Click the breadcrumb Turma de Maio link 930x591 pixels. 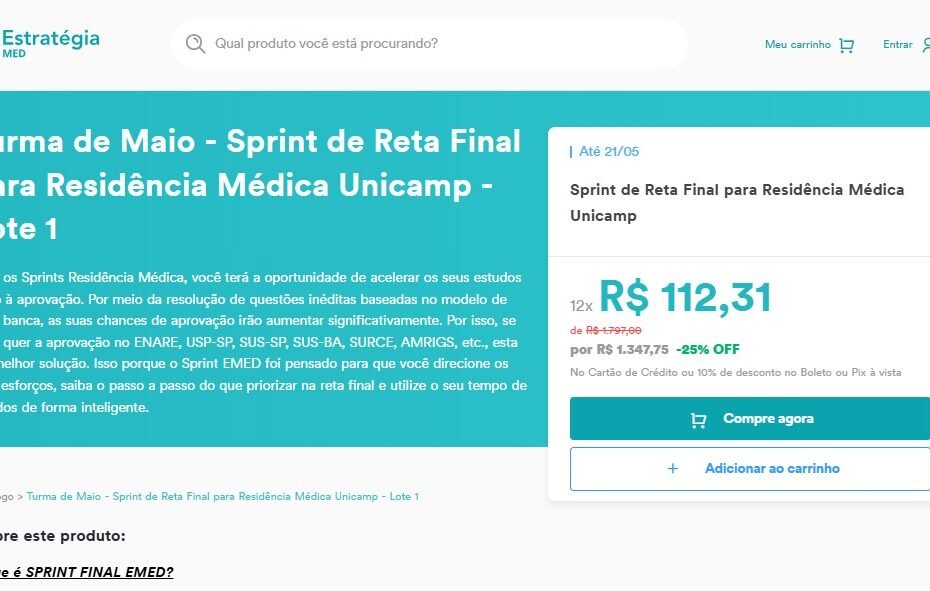[x=222, y=497]
